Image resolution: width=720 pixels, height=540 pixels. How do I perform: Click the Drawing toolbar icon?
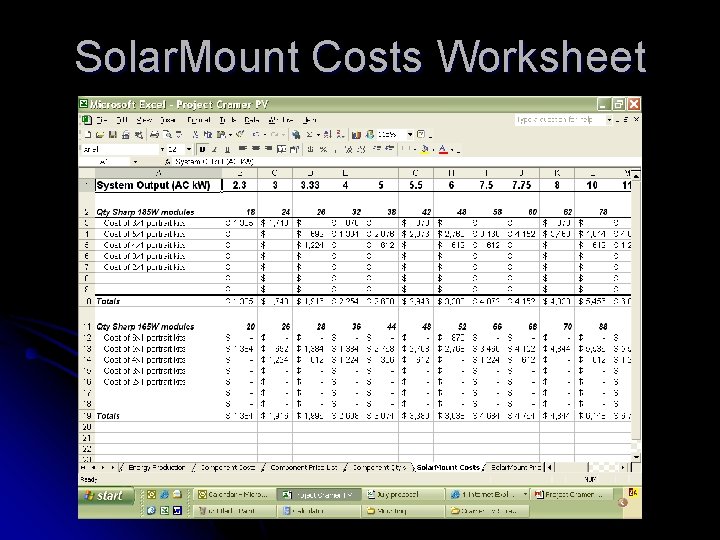(x=370, y=135)
